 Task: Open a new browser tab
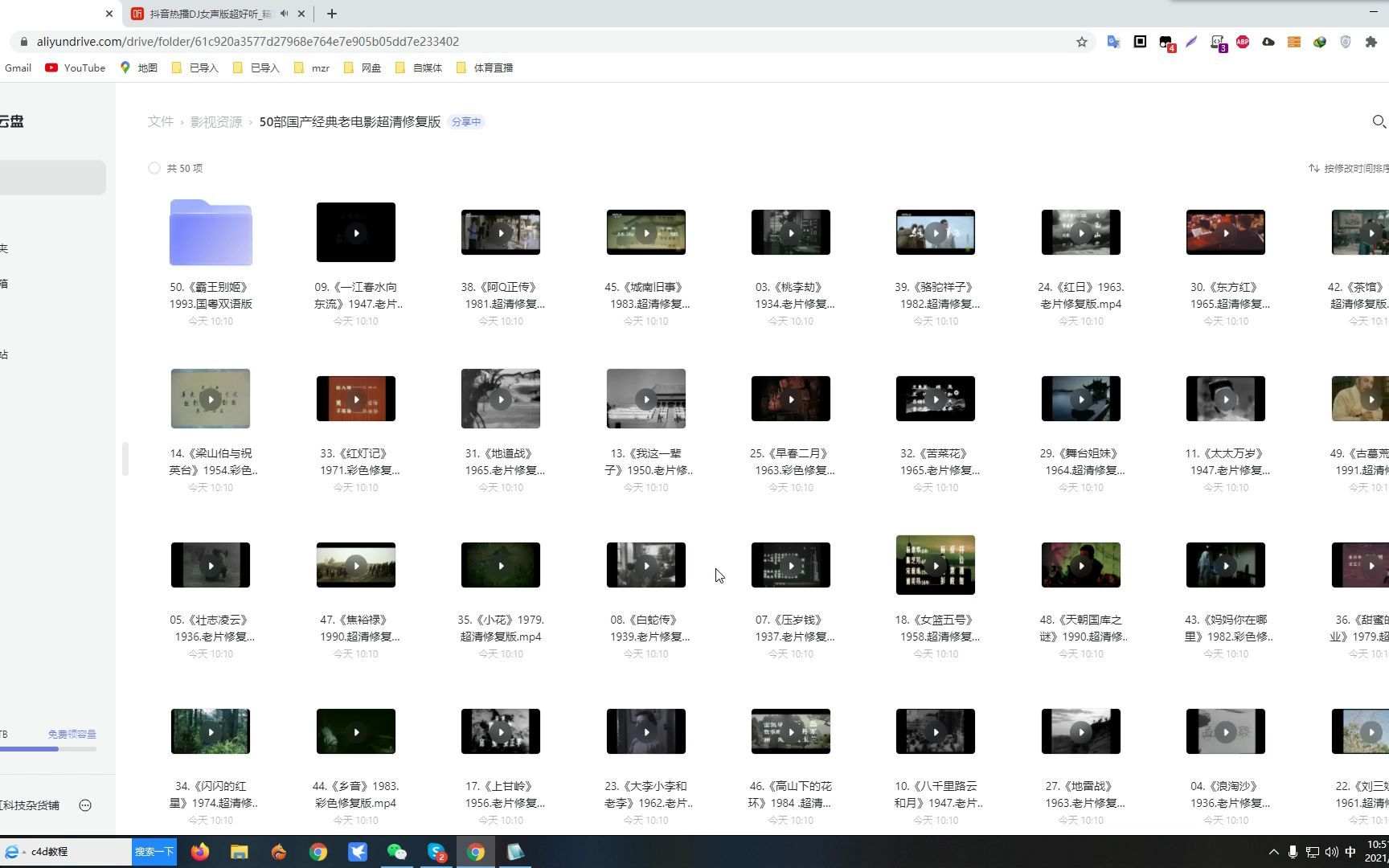click(x=331, y=14)
